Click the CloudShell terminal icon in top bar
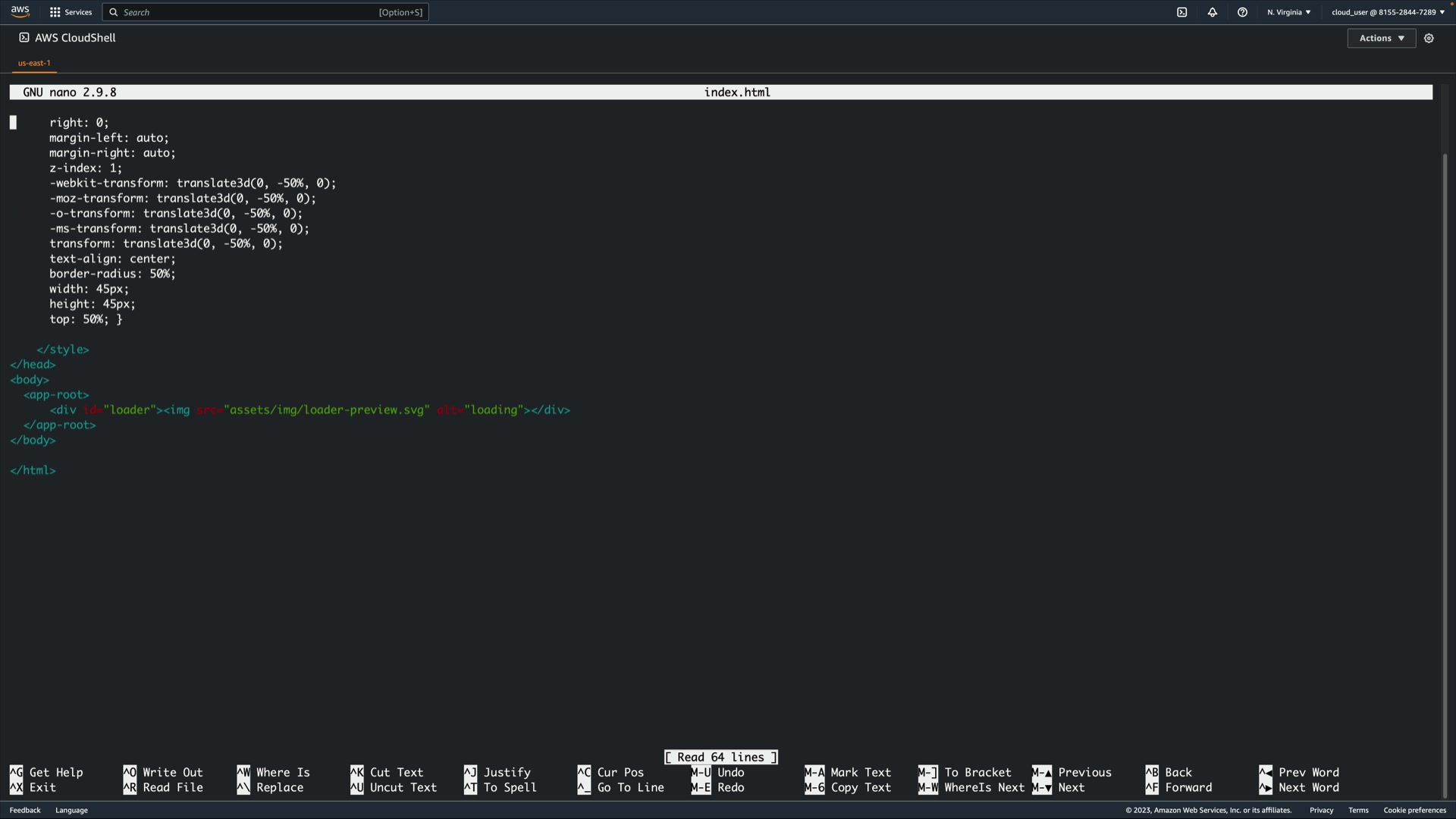Viewport: 1456px width, 819px height. click(1181, 12)
